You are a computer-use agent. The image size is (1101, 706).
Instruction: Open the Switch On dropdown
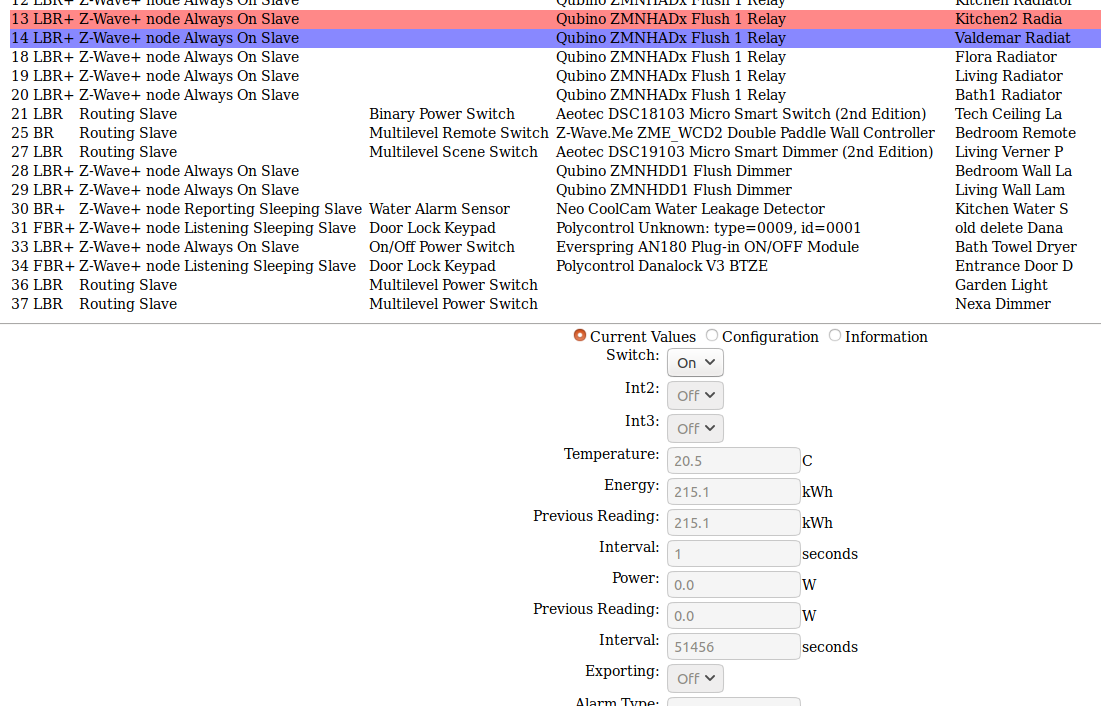click(x=695, y=363)
